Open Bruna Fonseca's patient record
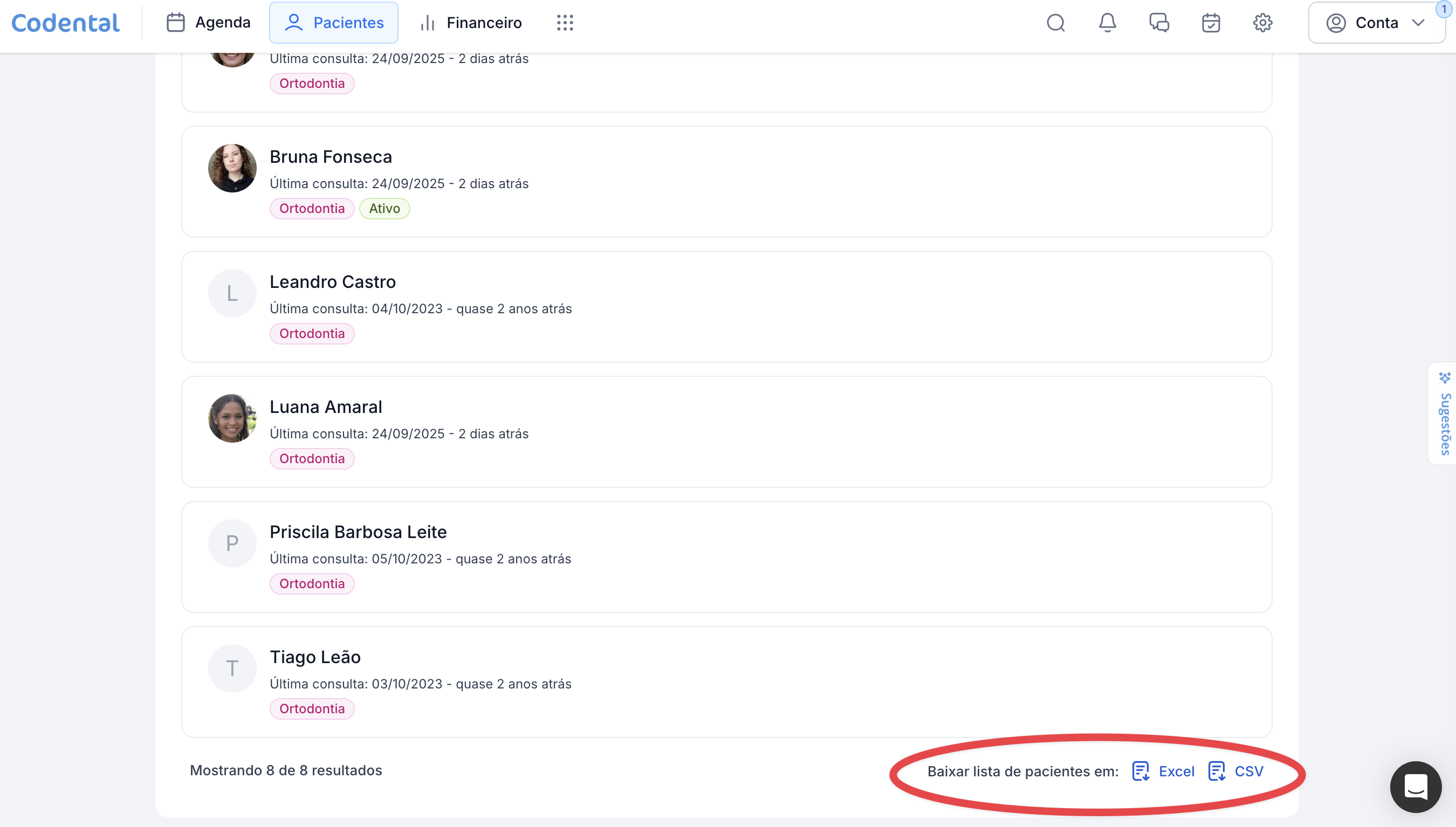 (x=331, y=157)
